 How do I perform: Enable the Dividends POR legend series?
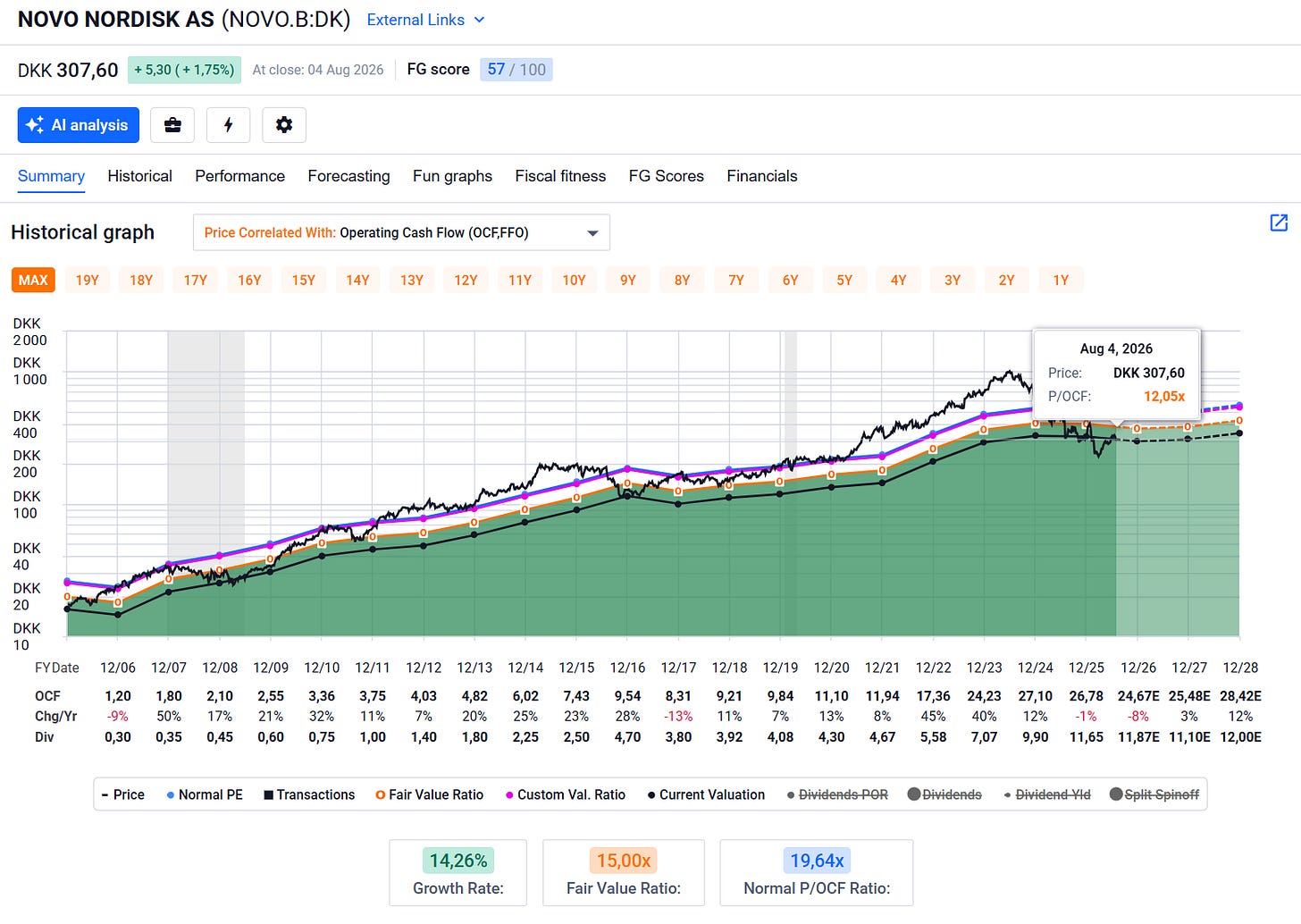tap(837, 794)
